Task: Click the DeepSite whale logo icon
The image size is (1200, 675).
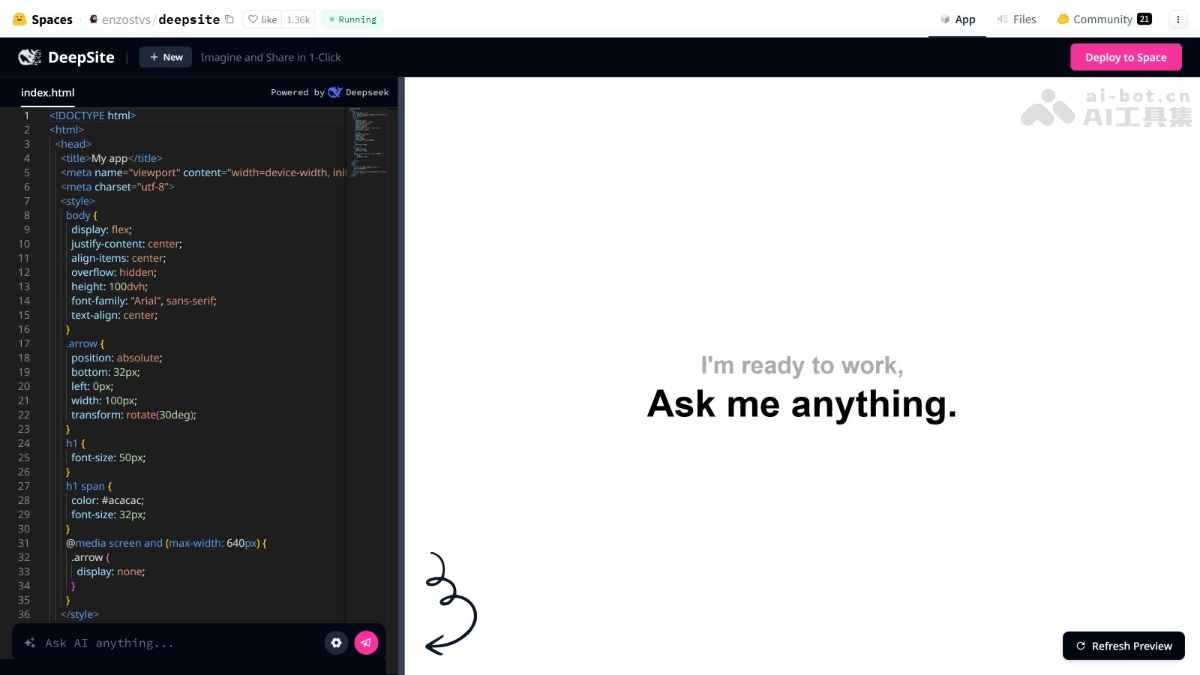Action: pos(29,57)
